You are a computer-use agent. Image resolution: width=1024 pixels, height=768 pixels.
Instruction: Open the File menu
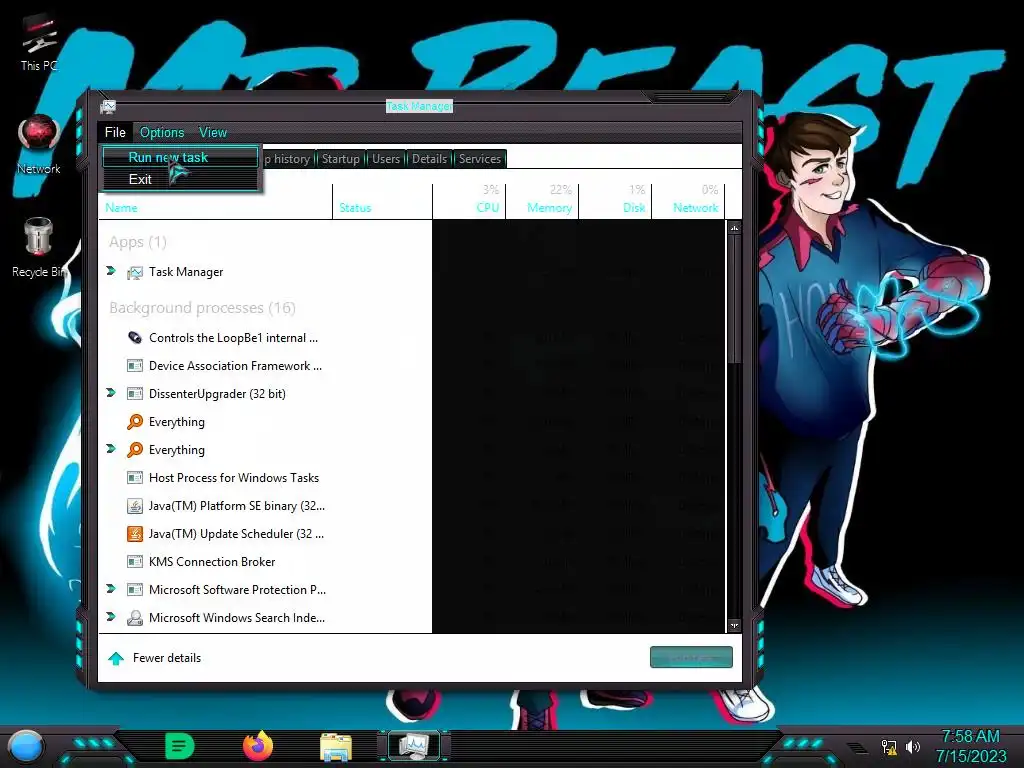(x=115, y=132)
